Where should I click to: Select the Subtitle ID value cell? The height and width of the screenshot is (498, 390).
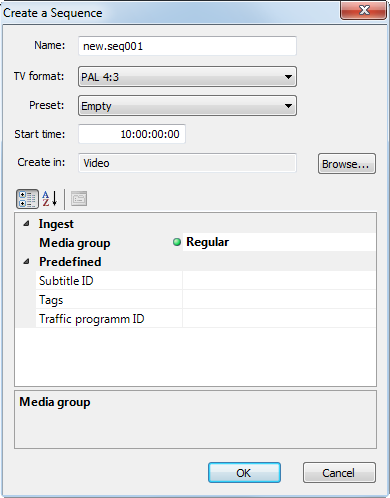279,281
